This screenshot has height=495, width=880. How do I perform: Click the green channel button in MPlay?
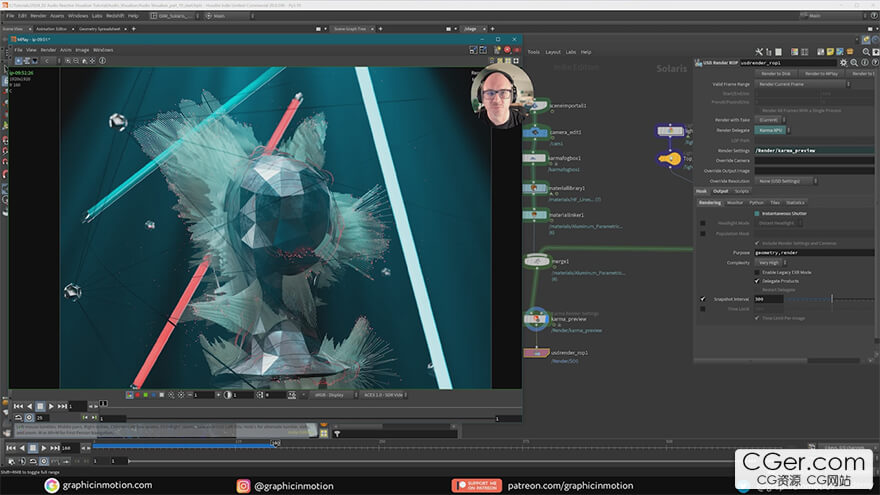tap(145, 395)
